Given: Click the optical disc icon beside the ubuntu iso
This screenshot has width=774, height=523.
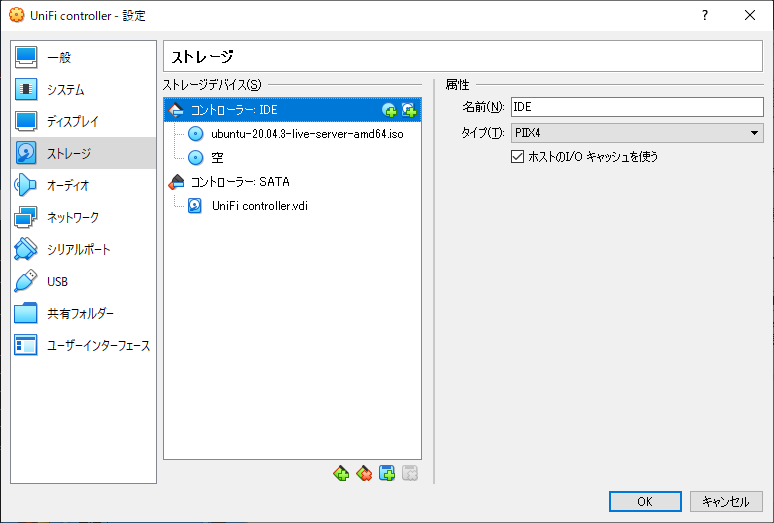Looking at the screenshot, I should tap(195, 134).
